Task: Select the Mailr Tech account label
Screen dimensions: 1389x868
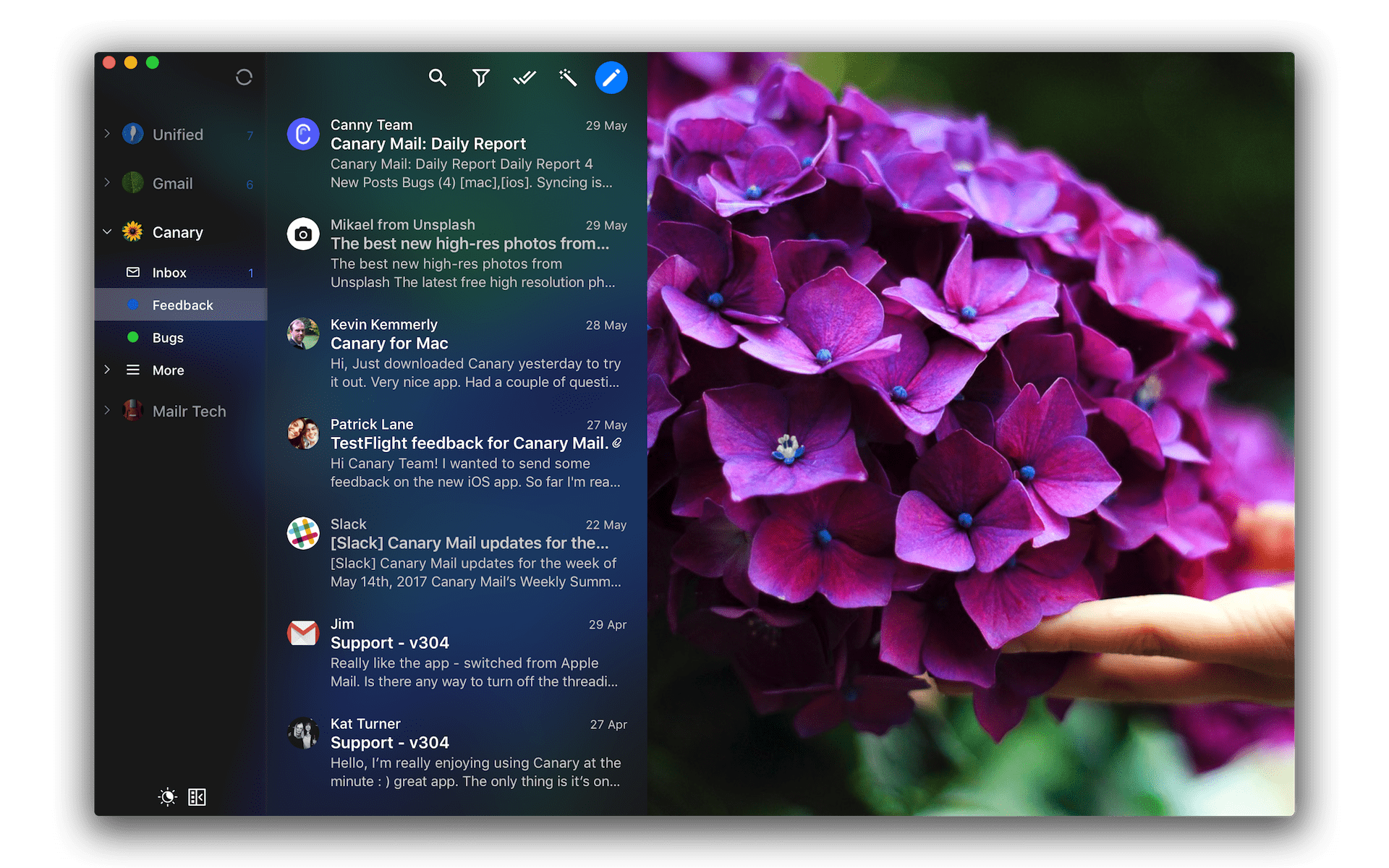Action: coord(190,412)
